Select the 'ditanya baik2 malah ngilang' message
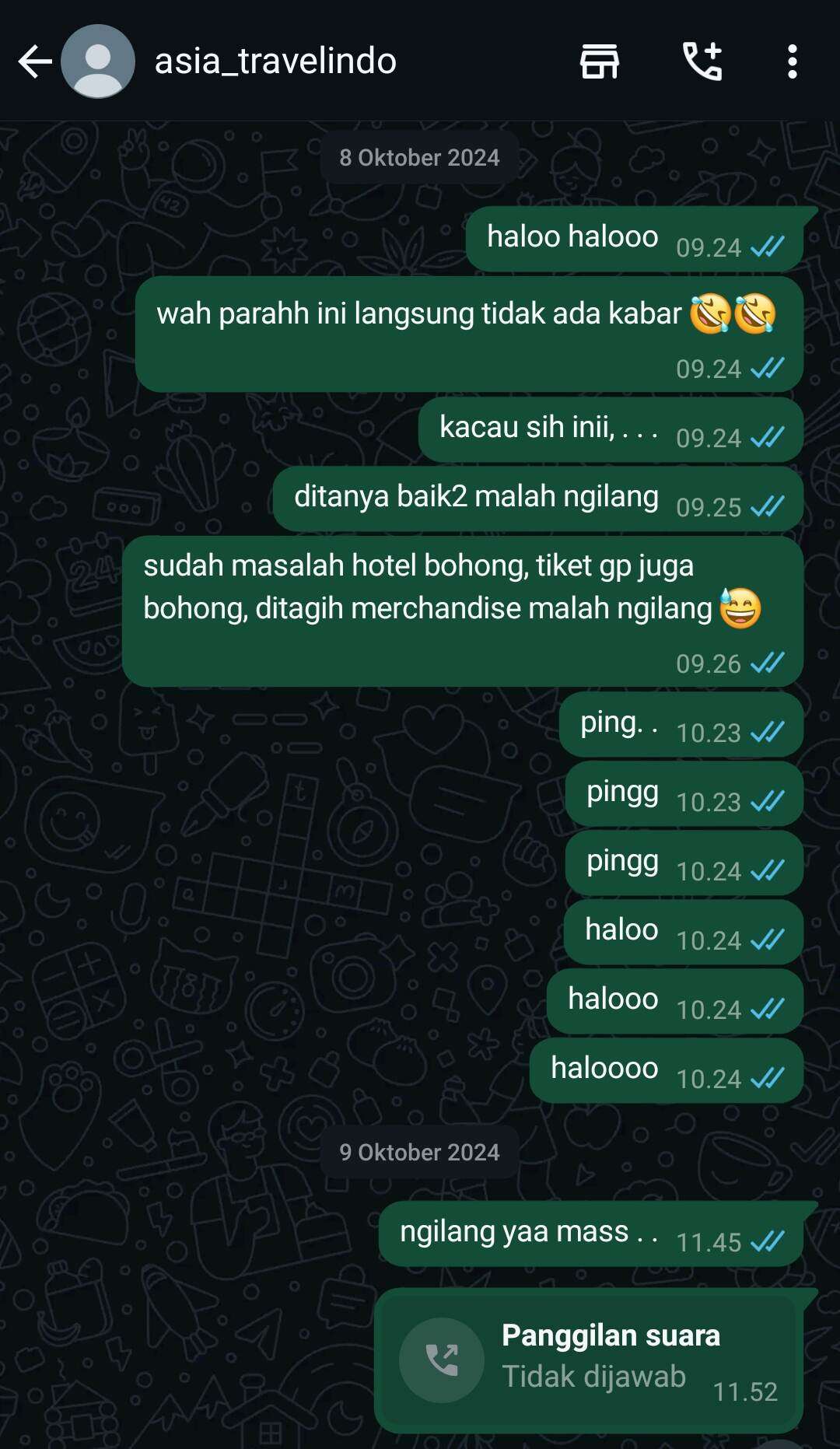This screenshot has height=1449, width=840. pyautogui.click(x=538, y=499)
